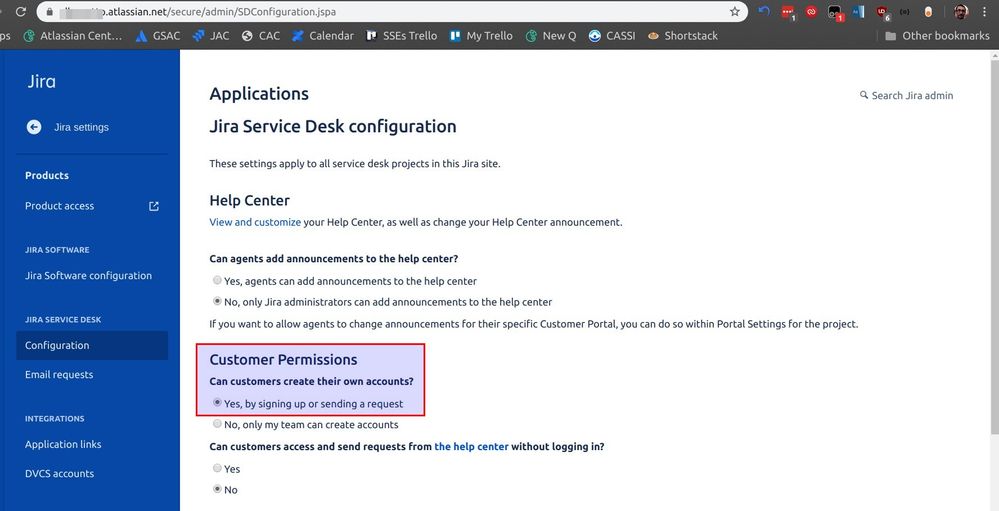Image resolution: width=999 pixels, height=511 pixels.
Task: Open the Calendar bookmark
Action: pos(323,36)
